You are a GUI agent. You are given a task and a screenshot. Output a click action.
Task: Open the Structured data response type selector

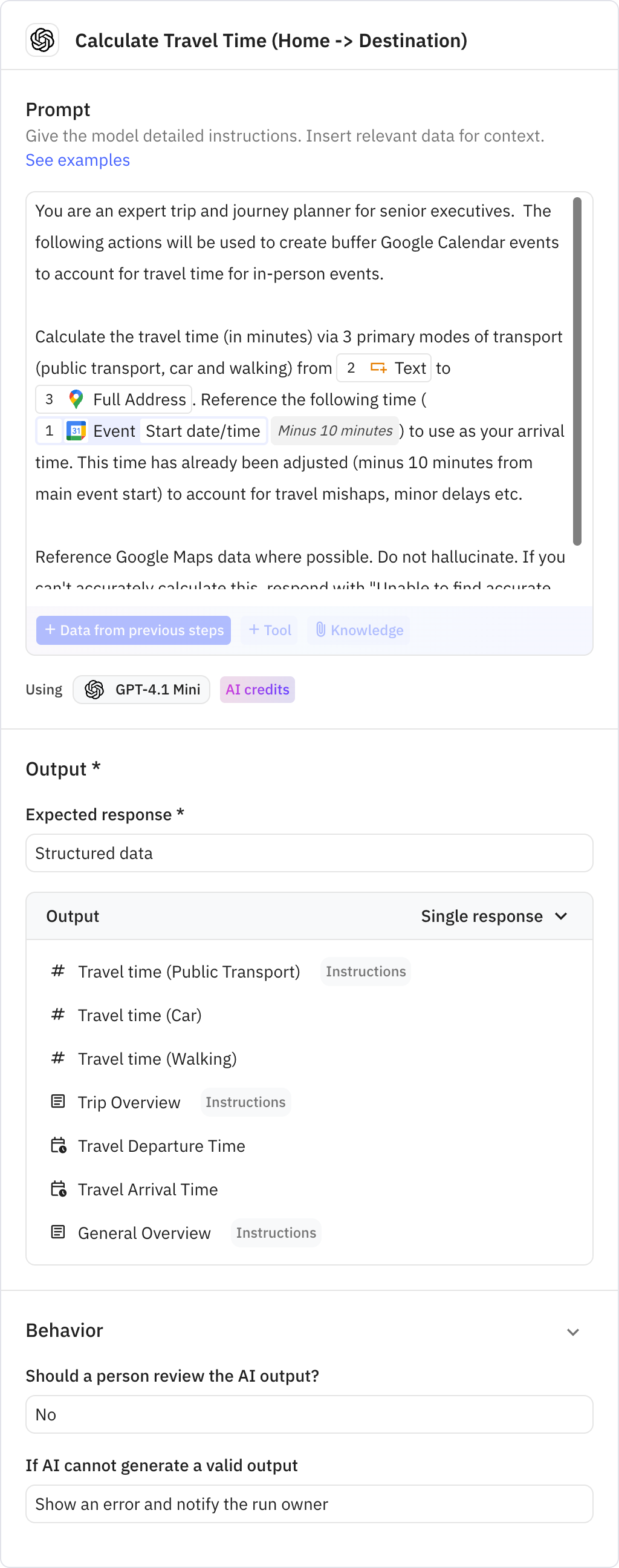coord(309,853)
